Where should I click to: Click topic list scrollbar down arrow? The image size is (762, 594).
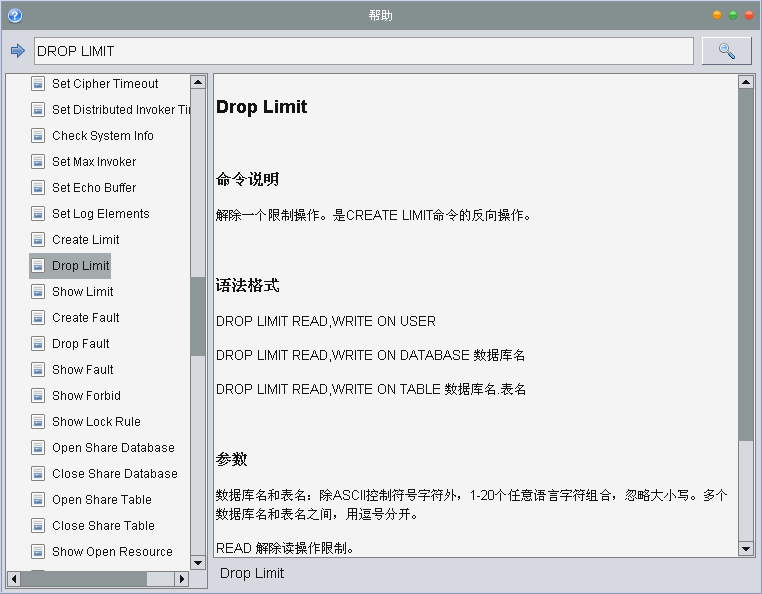[198, 563]
